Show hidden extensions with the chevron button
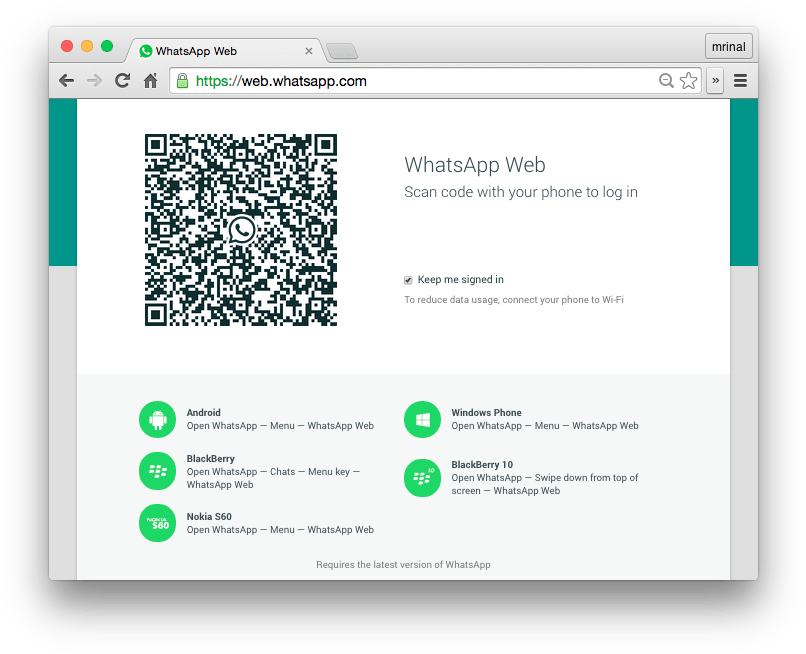 point(715,81)
